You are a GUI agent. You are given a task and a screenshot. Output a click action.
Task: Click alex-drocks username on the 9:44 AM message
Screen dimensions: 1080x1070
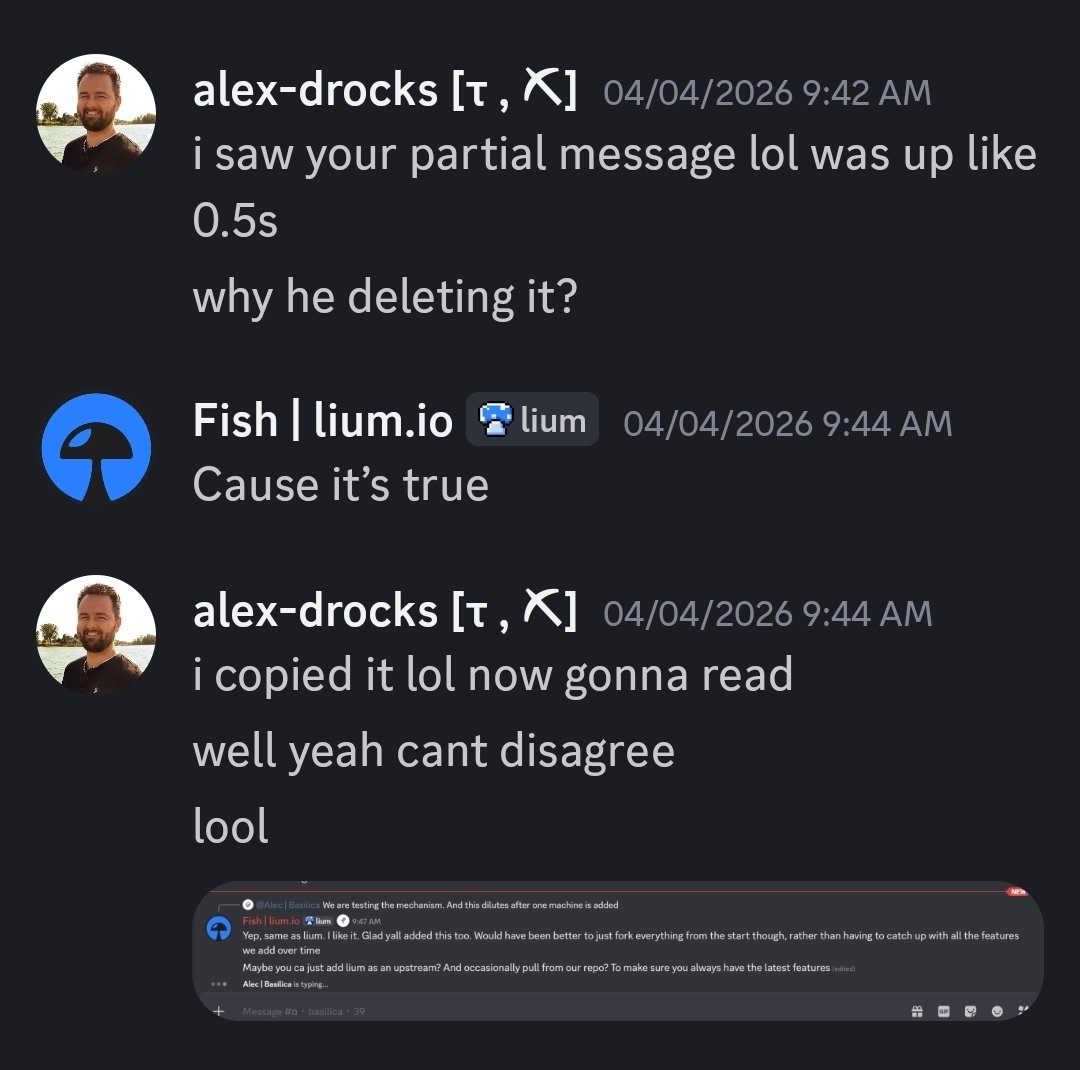(x=315, y=612)
